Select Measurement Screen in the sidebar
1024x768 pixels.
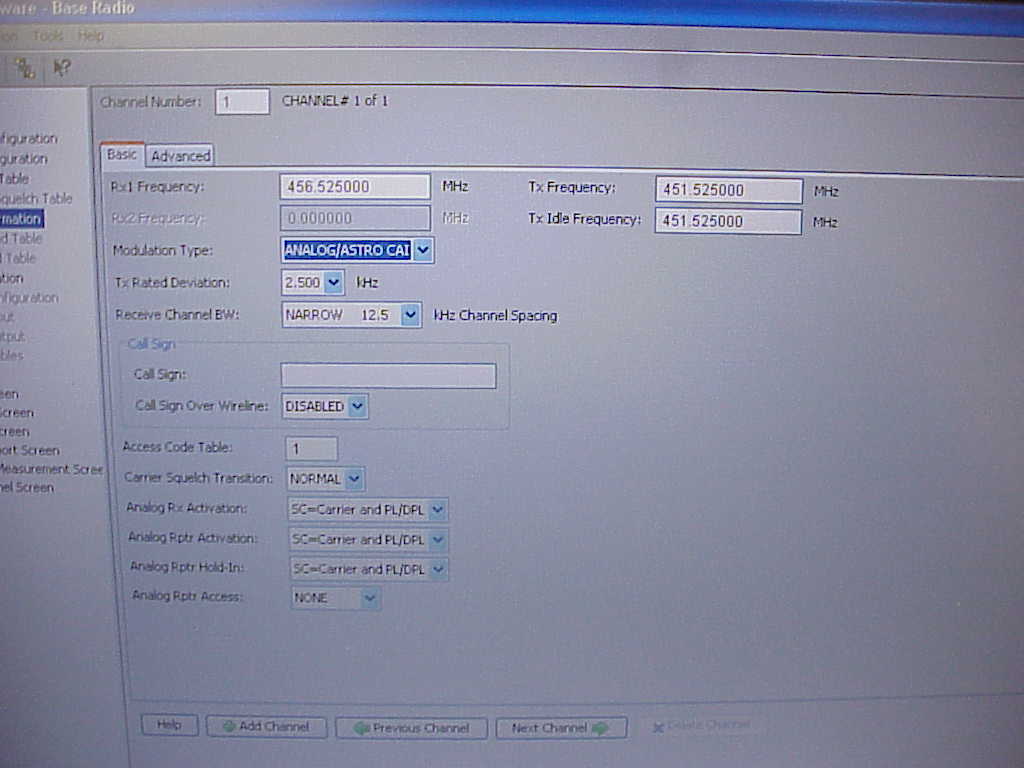[45, 469]
